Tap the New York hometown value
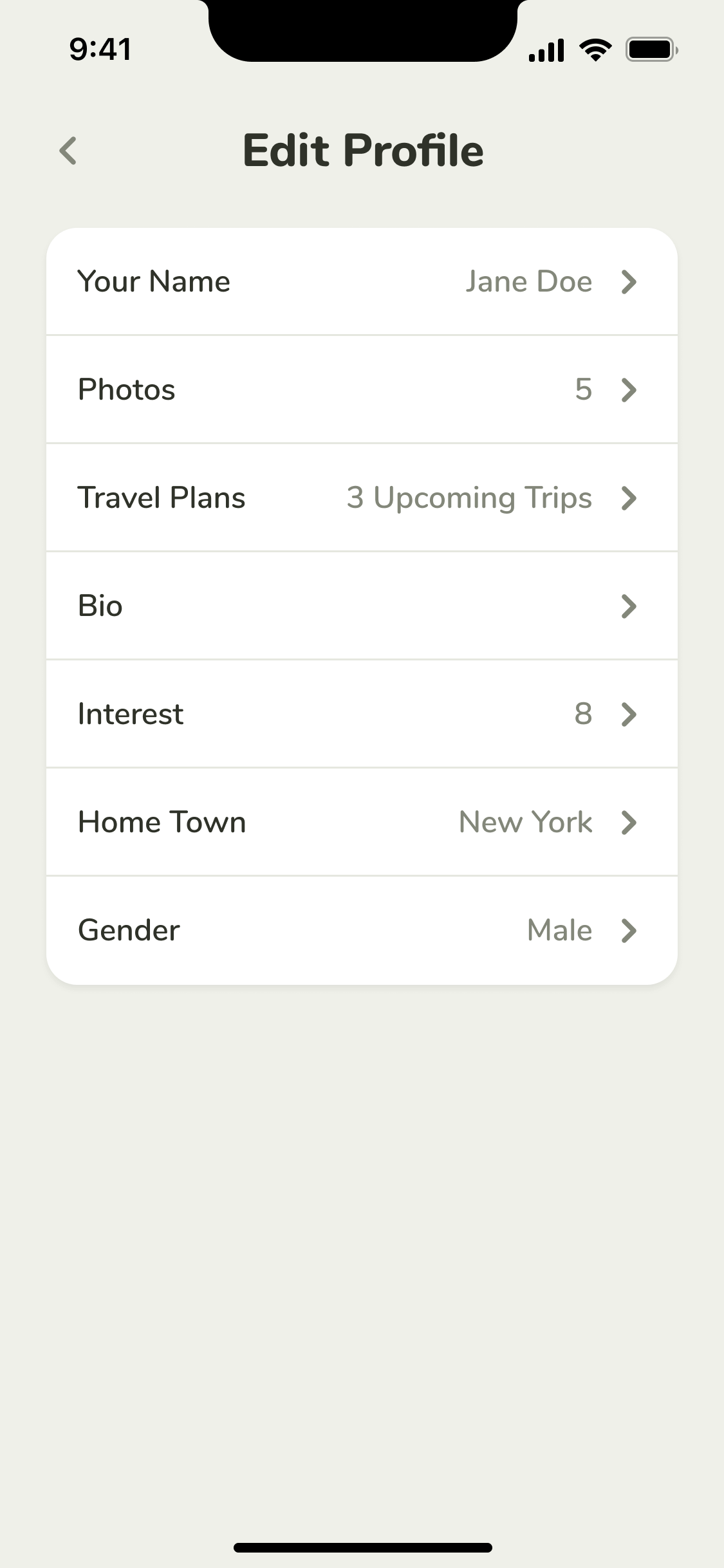 (525, 823)
